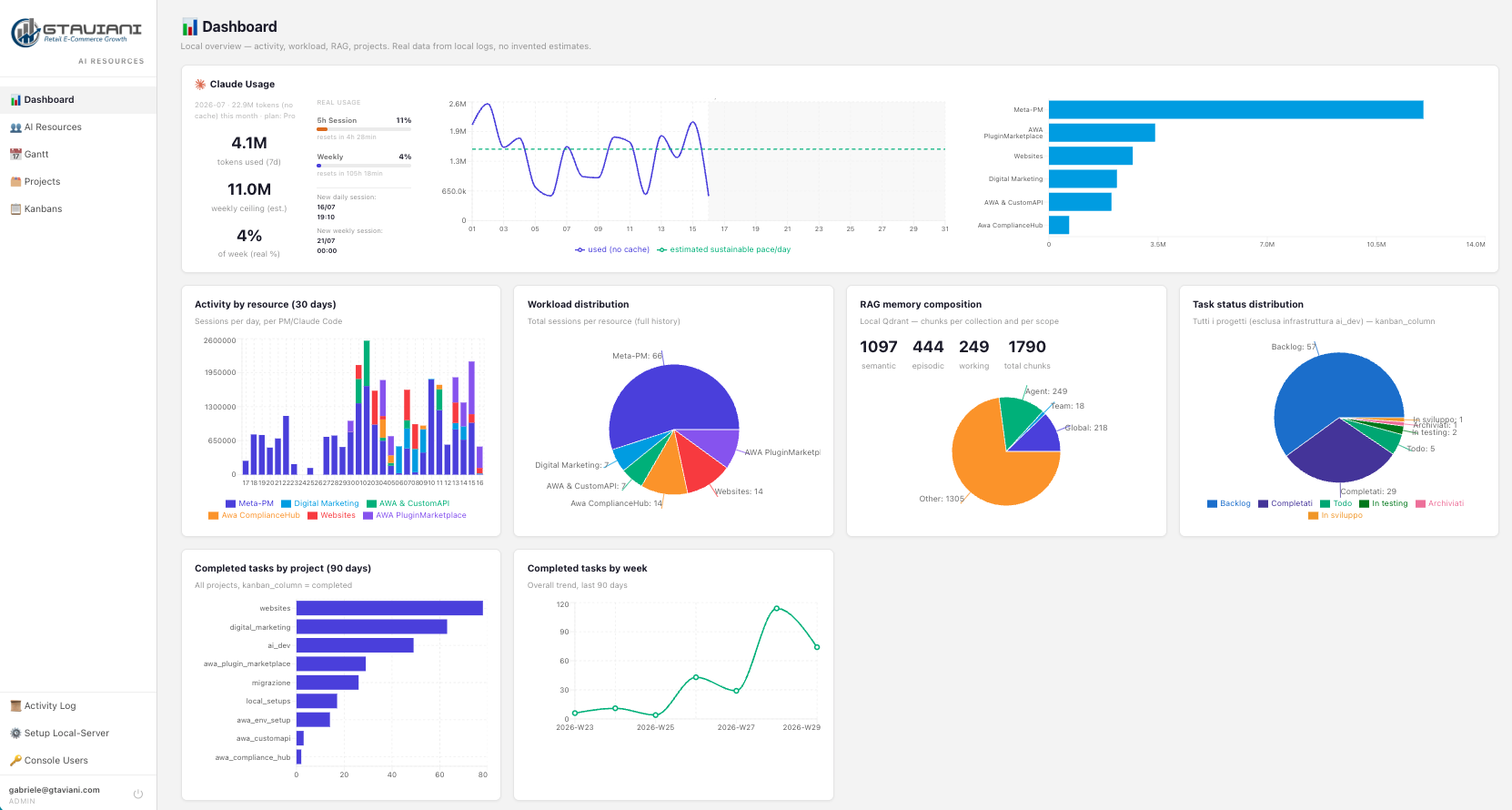Click the Weekly usage progress bar
1512x810 pixels.
[x=364, y=166]
